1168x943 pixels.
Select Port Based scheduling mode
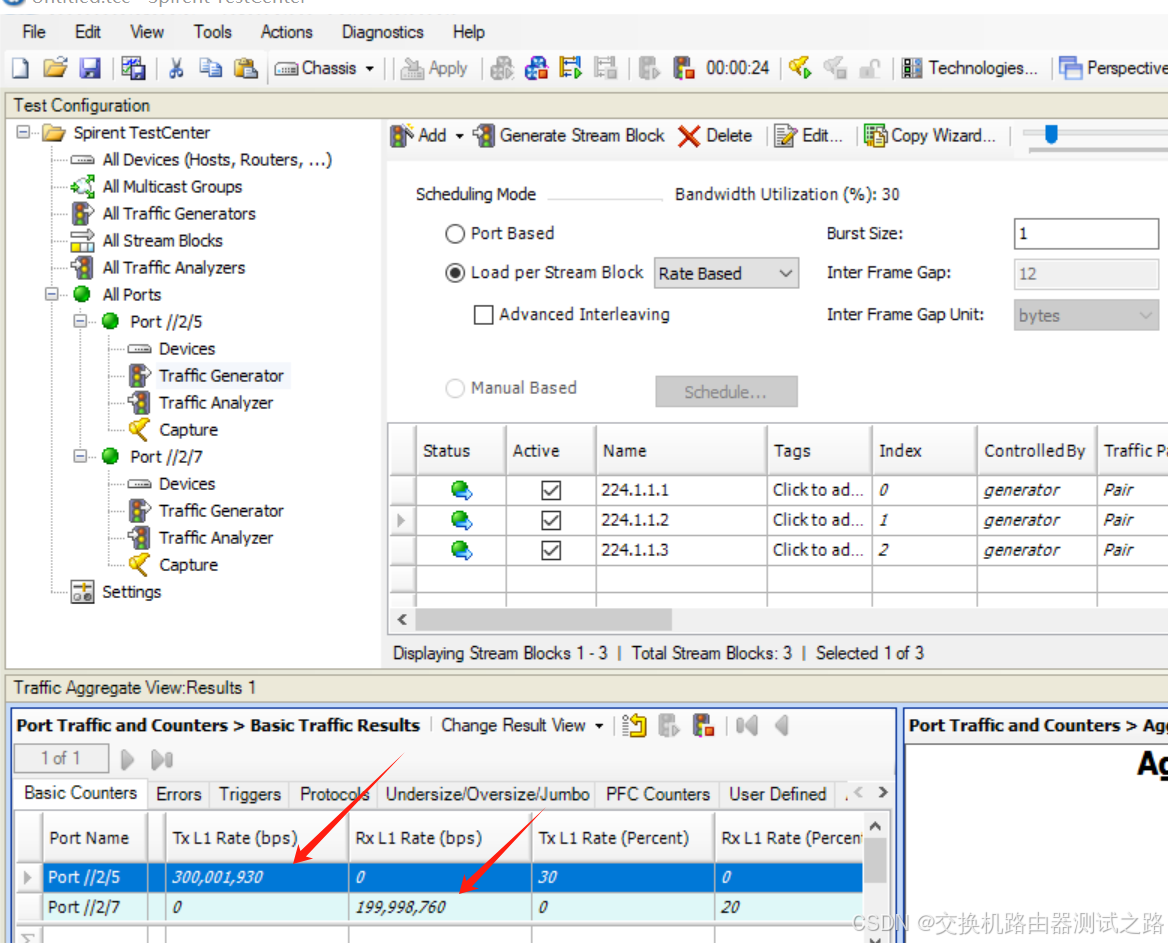(x=455, y=234)
